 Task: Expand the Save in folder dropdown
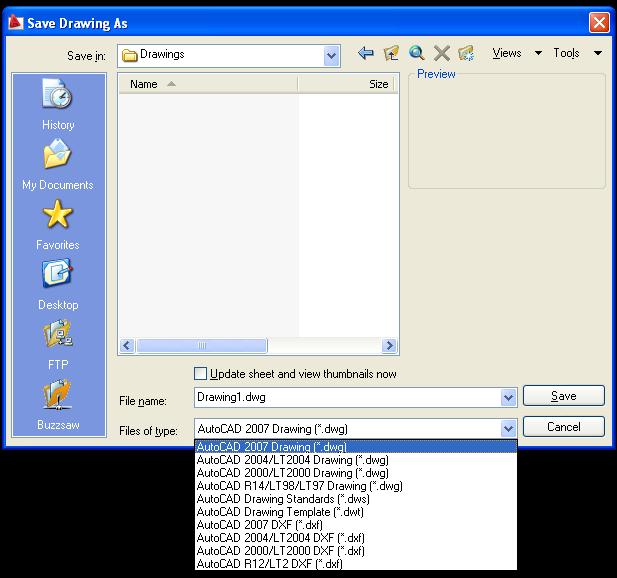[331, 56]
